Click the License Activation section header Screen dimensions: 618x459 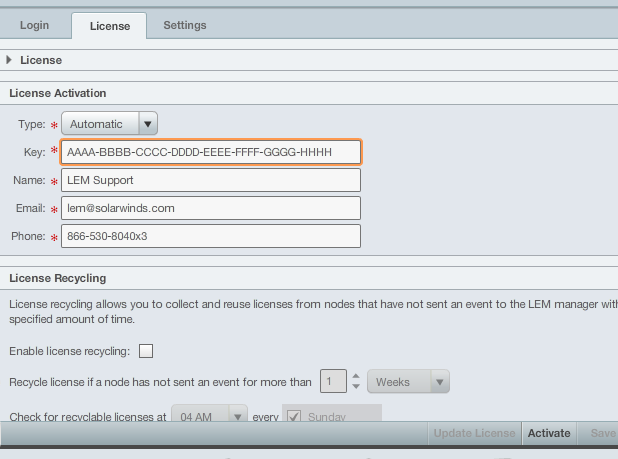[57, 93]
